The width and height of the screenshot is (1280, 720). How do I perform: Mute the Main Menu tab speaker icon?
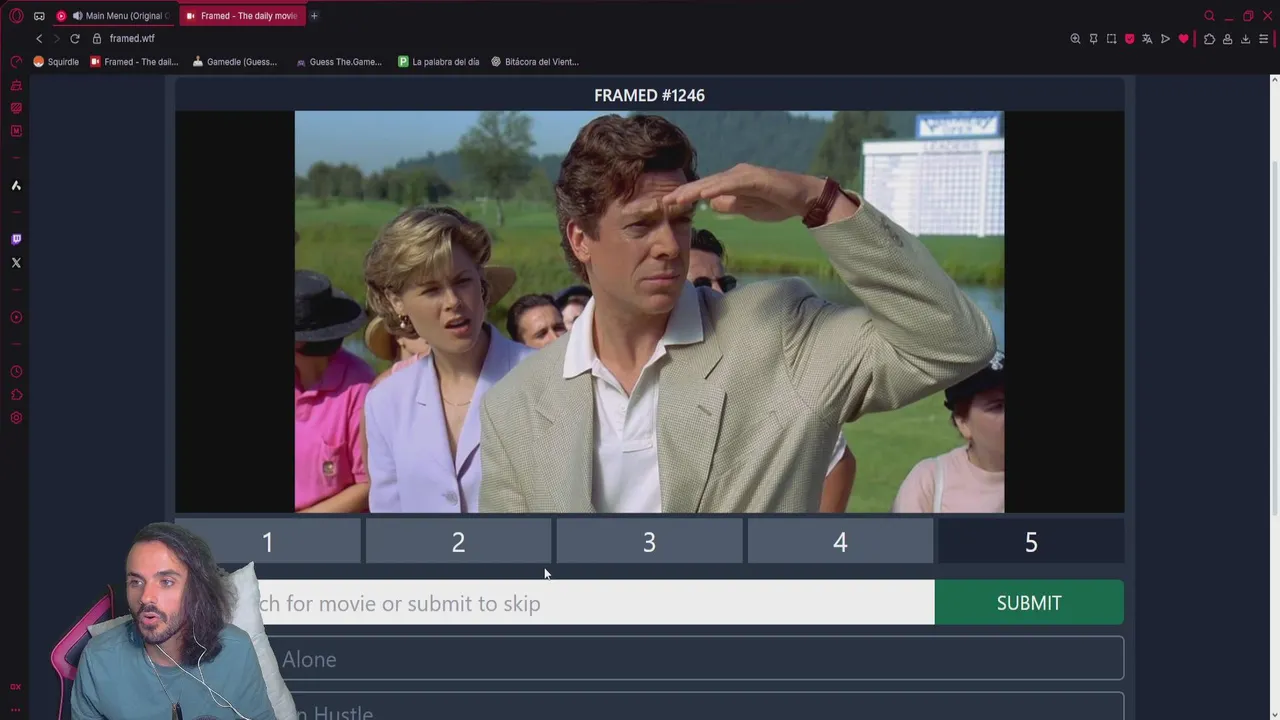[78, 16]
